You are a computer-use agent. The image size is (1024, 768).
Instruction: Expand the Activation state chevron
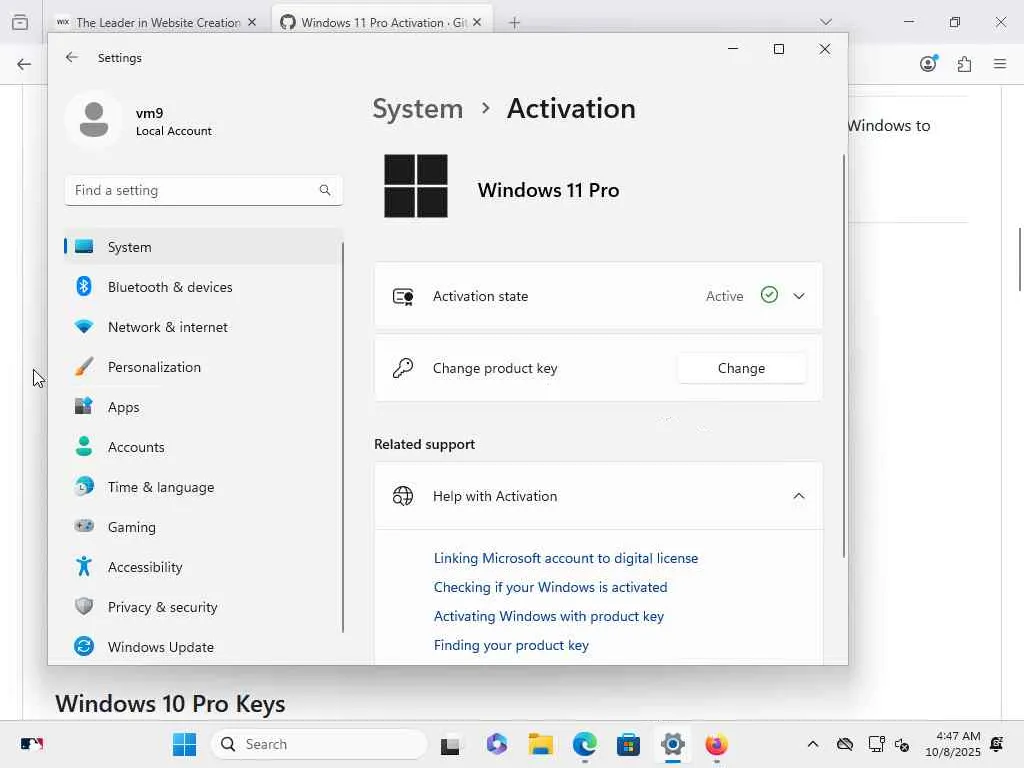pos(799,296)
